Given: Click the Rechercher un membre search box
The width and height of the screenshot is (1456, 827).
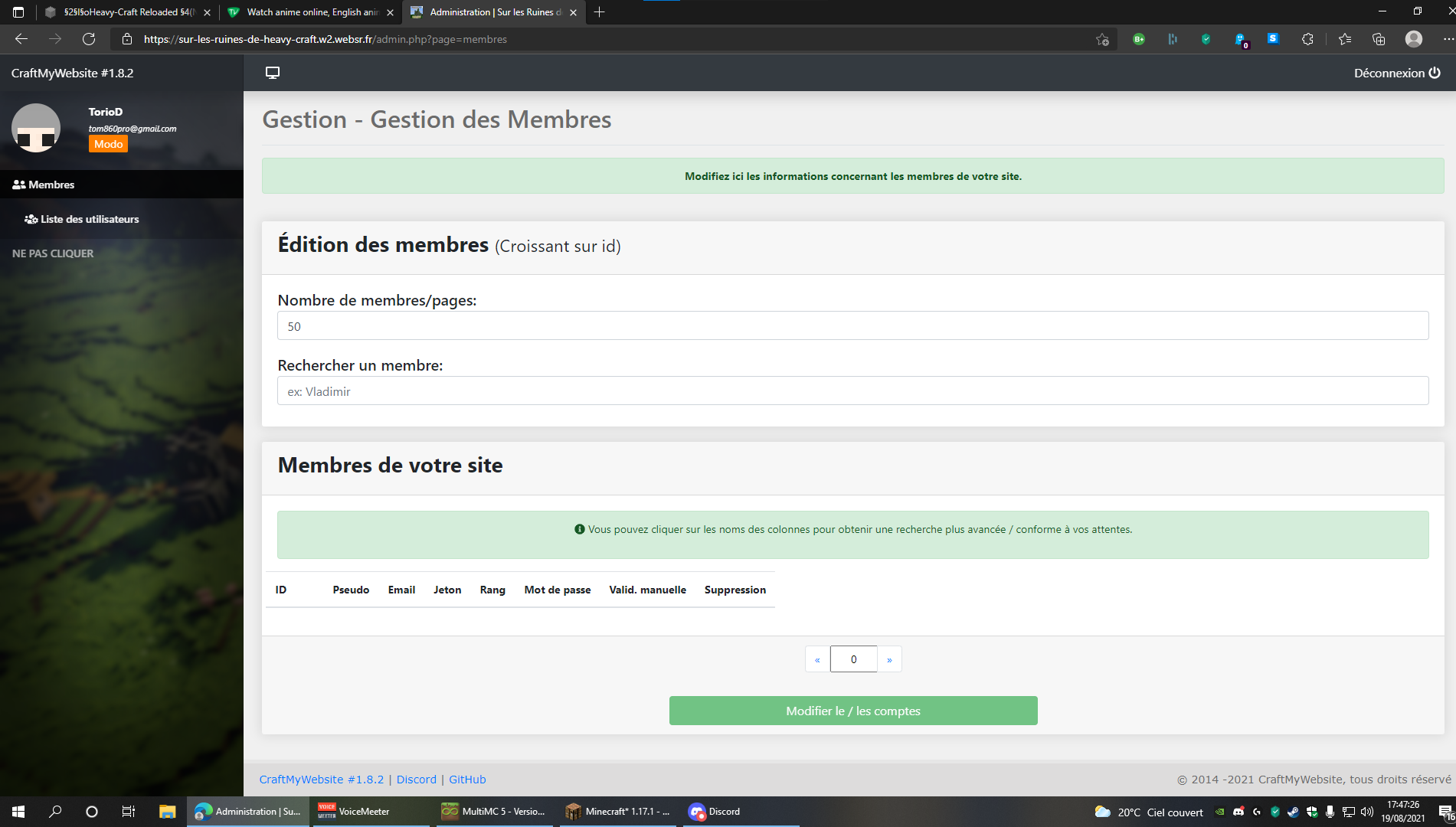Looking at the screenshot, I should [x=852, y=391].
